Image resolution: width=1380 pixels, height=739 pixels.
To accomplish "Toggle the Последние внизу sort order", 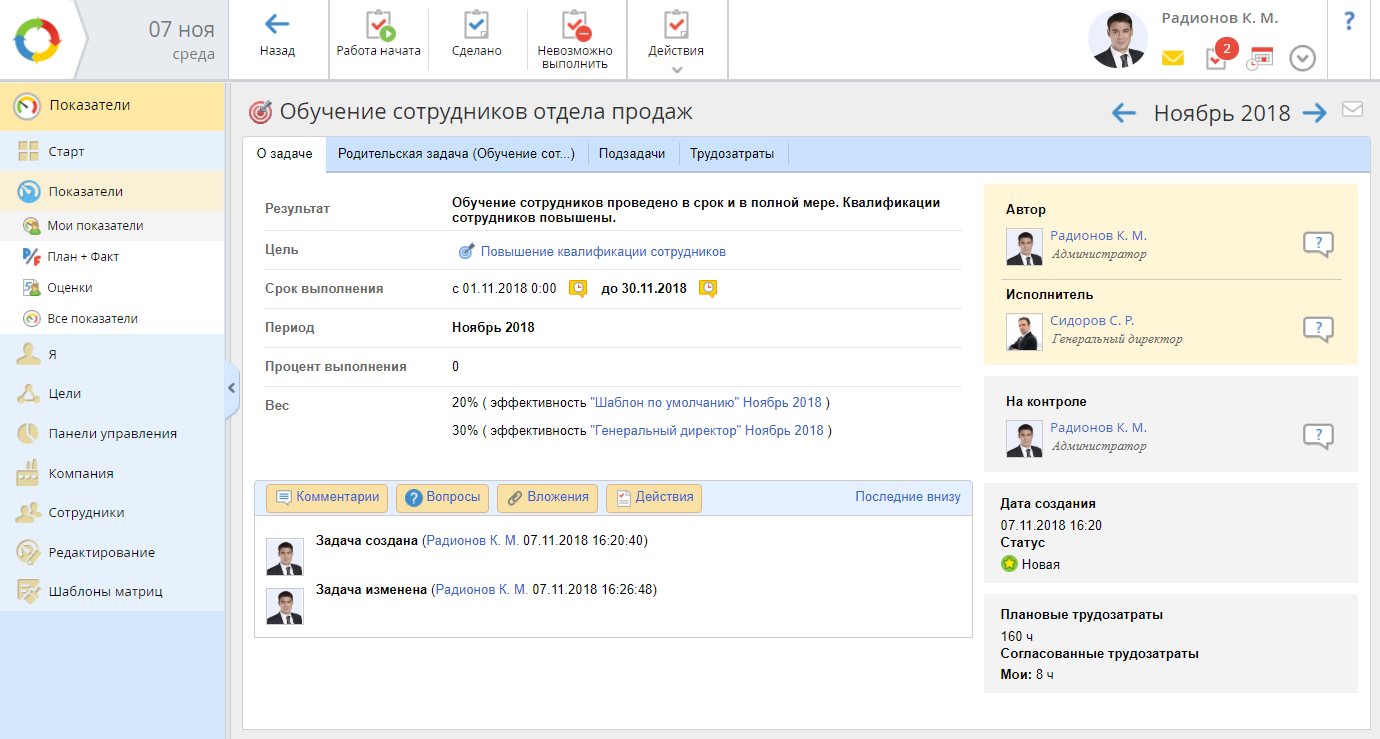I will 907,497.
